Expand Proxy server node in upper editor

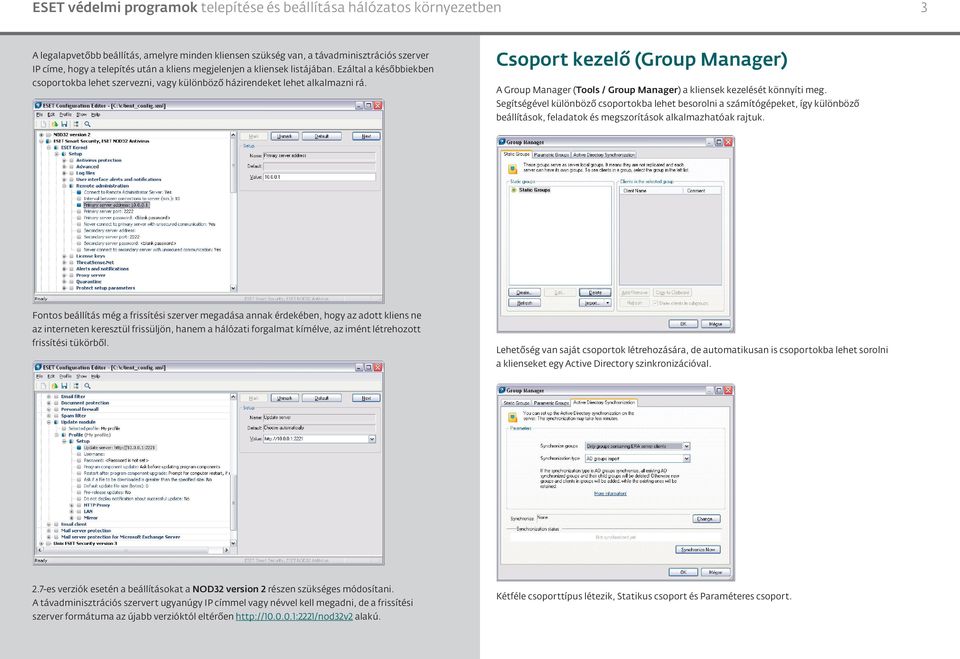tap(64, 275)
